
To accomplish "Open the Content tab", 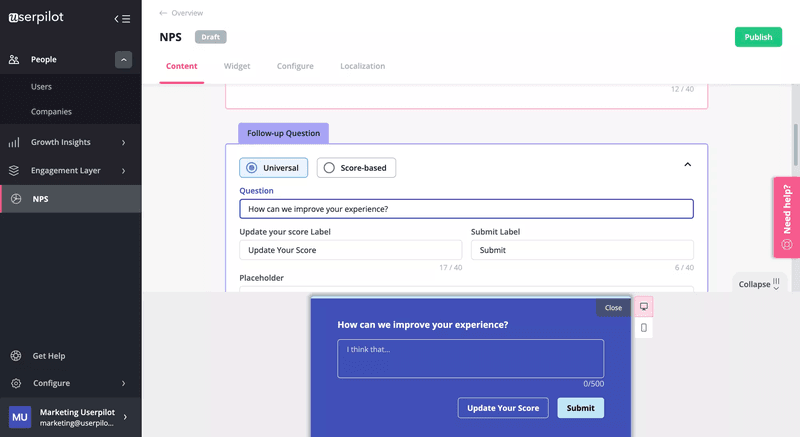I will [182, 66].
